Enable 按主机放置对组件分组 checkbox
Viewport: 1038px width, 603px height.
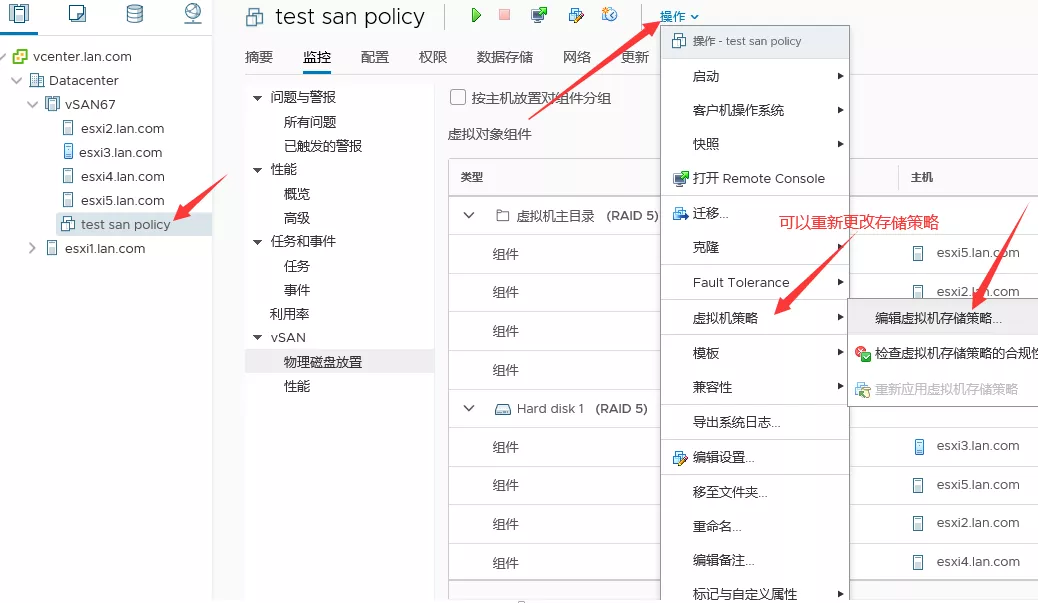[x=458, y=98]
